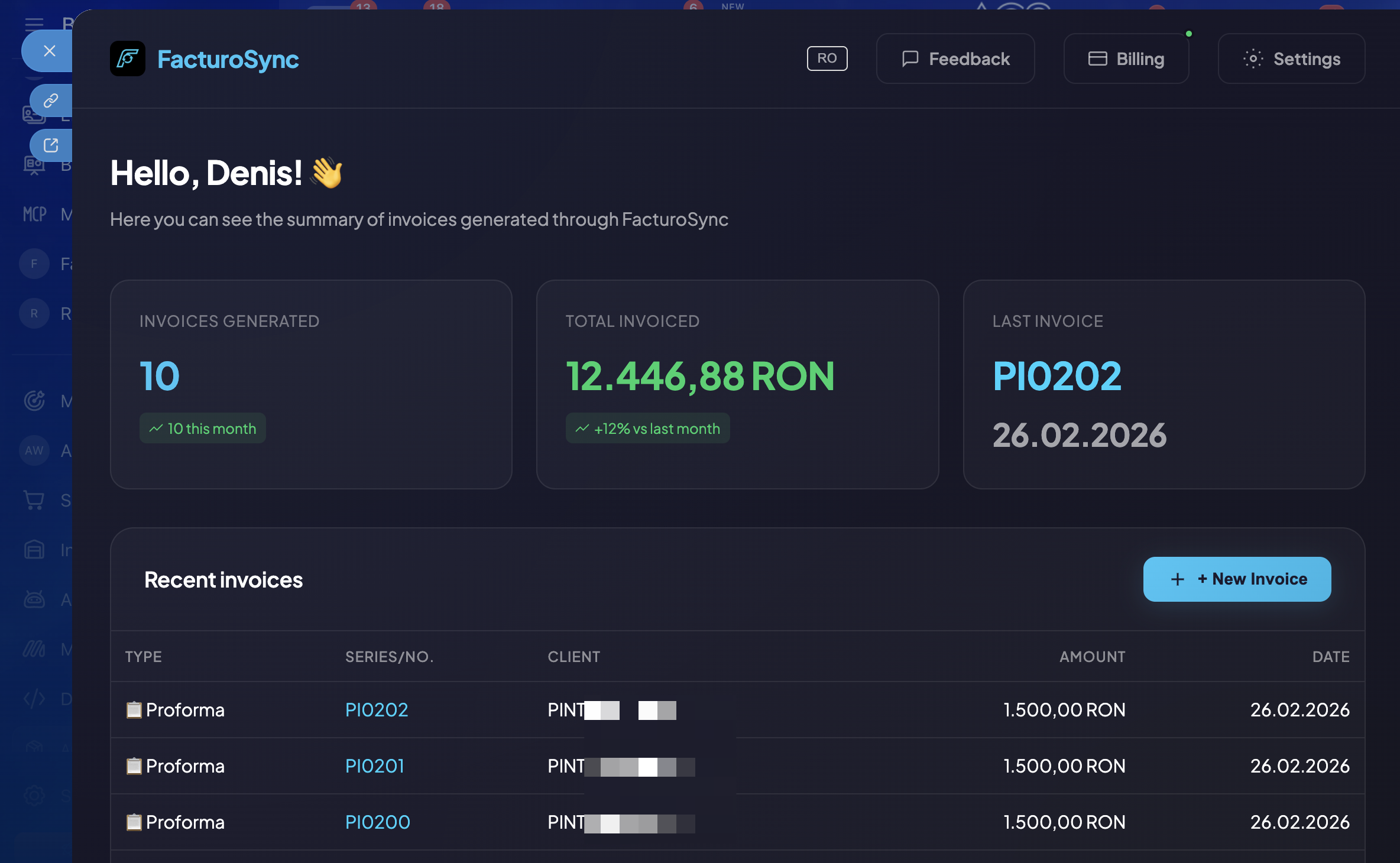Click the copy link chain icon

pyautogui.click(x=51, y=100)
